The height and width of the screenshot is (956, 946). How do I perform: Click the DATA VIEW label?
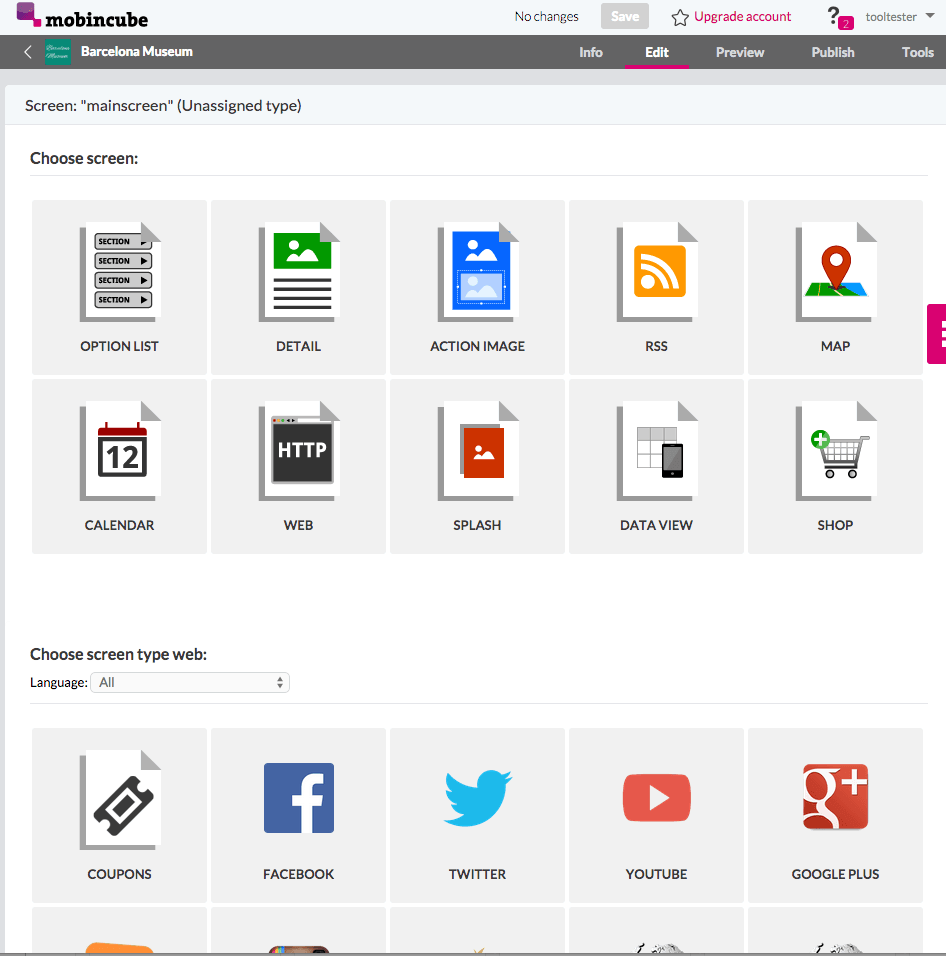[656, 526]
